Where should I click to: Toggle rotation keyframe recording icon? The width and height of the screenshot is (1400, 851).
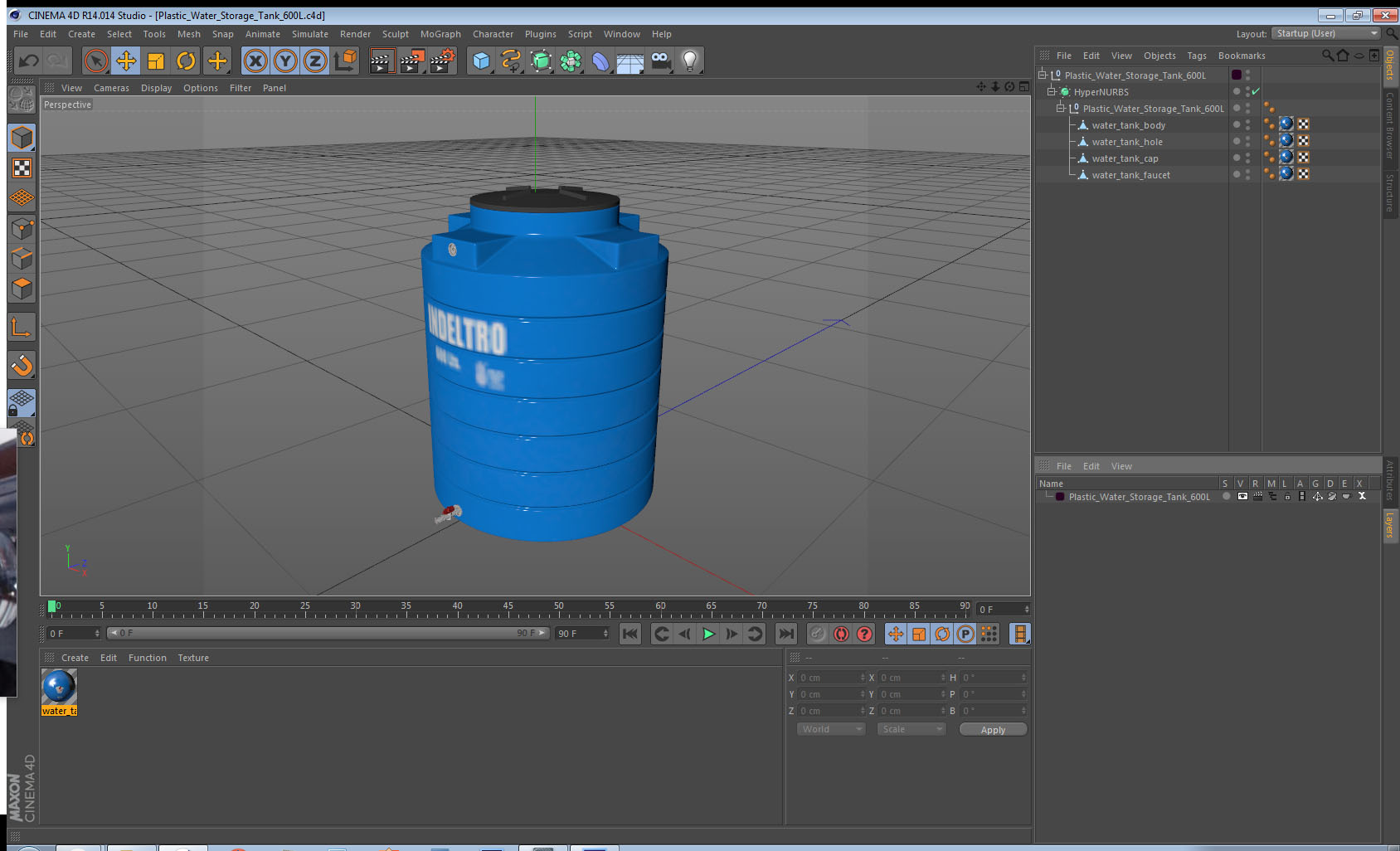tap(942, 634)
